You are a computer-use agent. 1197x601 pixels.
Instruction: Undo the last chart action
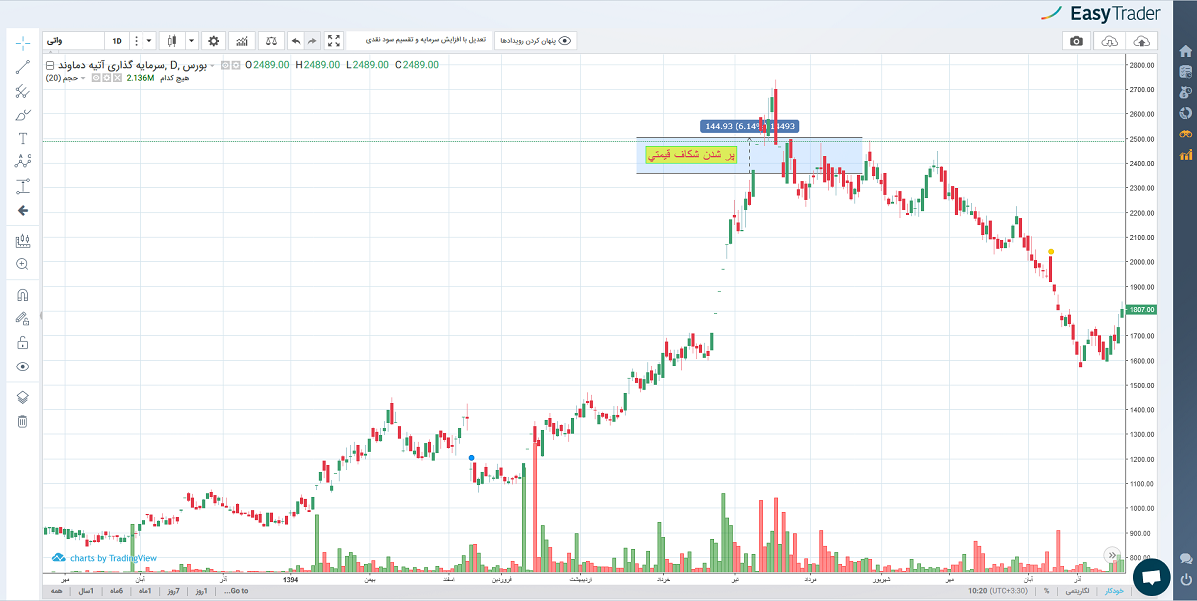[295, 41]
